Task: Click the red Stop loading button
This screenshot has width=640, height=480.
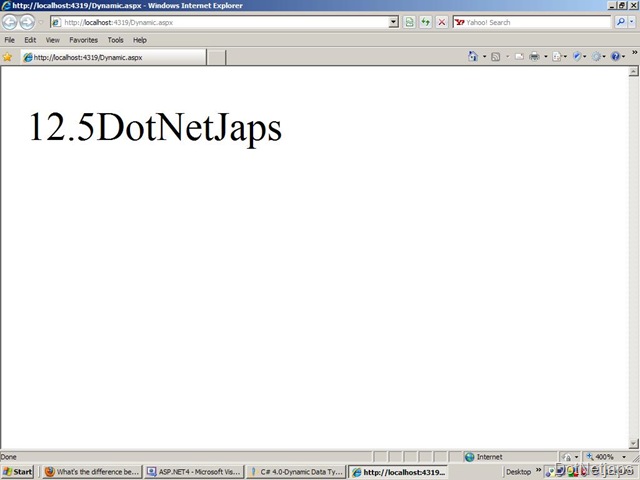Action: pos(442,22)
